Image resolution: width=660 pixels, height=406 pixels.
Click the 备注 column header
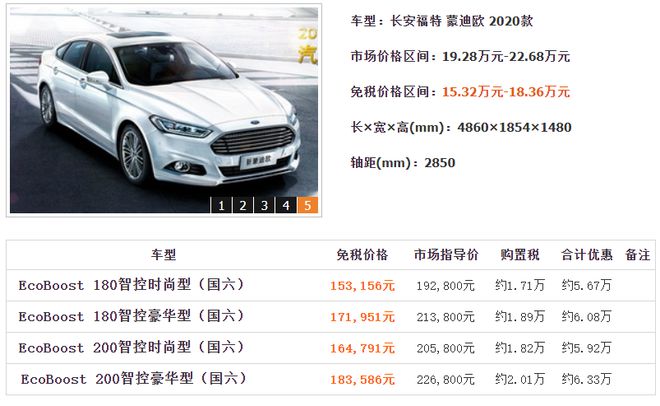click(638, 255)
